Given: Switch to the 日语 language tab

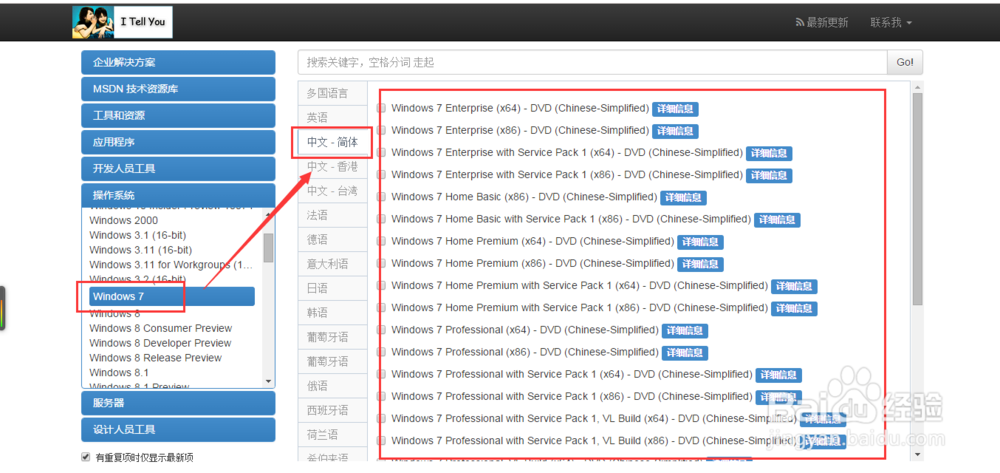Looking at the screenshot, I should (x=332, y=288).
